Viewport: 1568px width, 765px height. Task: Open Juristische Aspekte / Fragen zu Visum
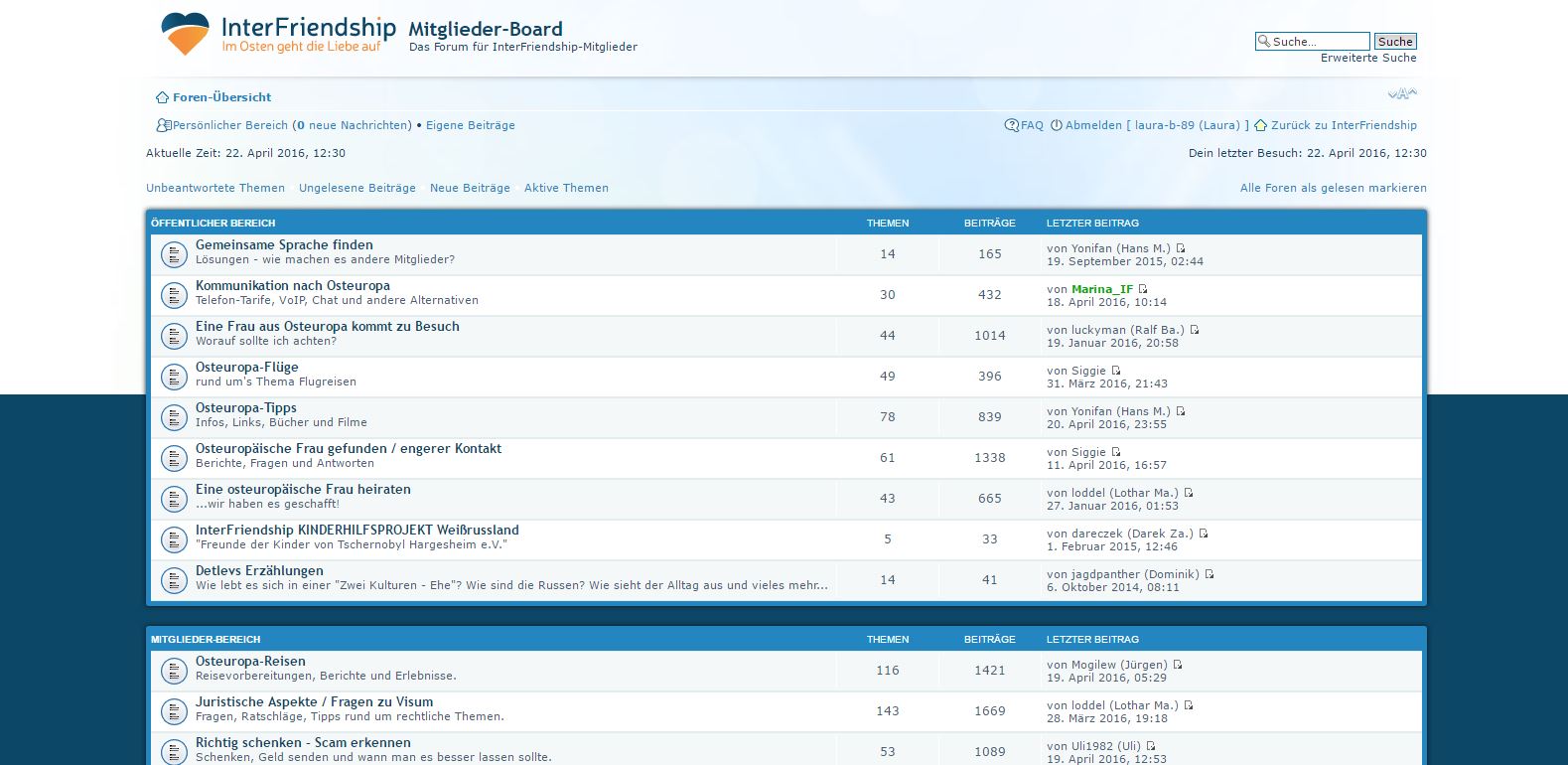click(314, 701)
